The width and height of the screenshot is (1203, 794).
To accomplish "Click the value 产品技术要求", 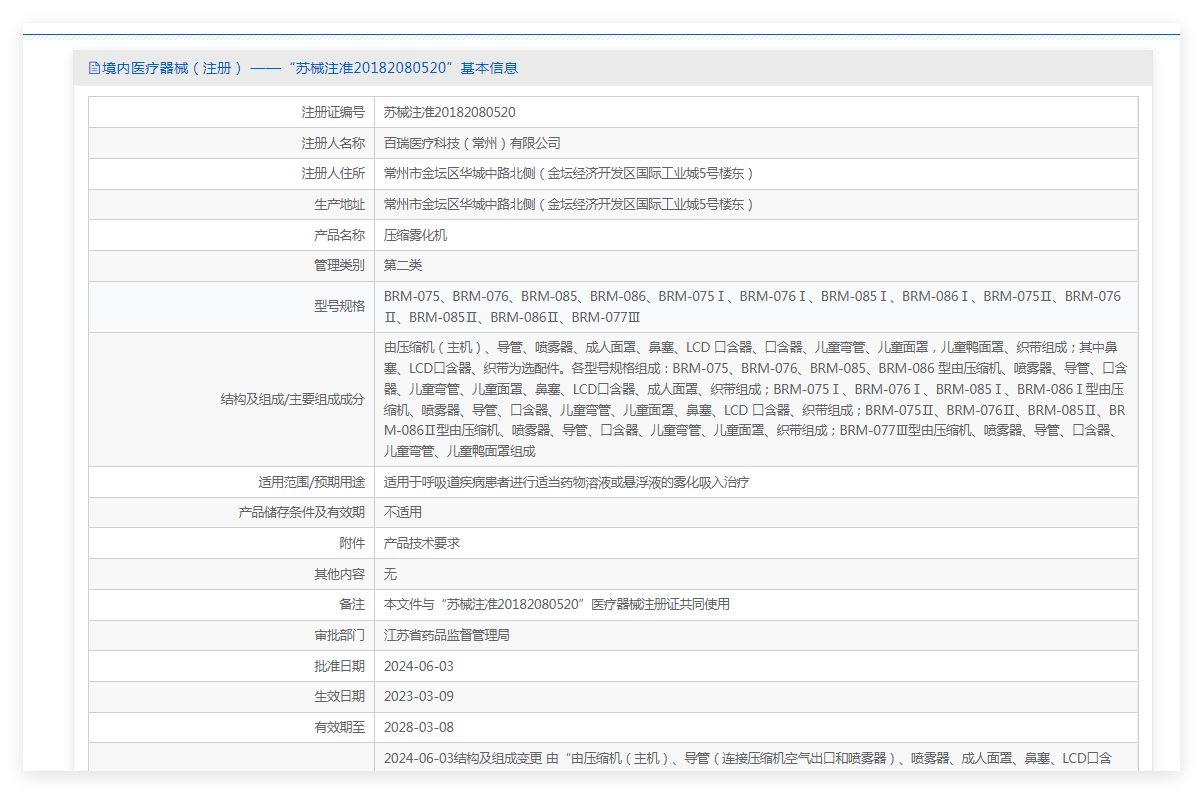I will click(x=422, y=543).
